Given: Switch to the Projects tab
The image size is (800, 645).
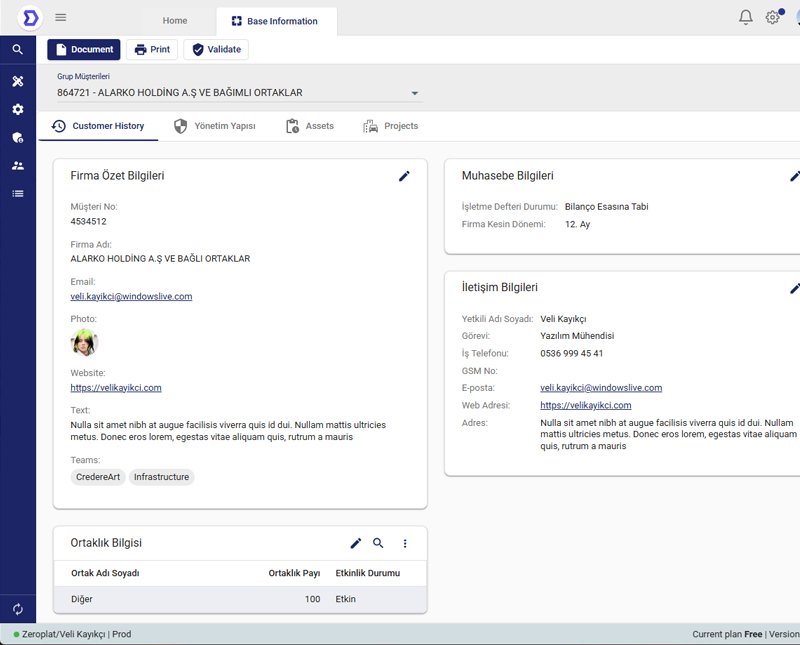Looking at the screenshot, I should coord(390,126).
